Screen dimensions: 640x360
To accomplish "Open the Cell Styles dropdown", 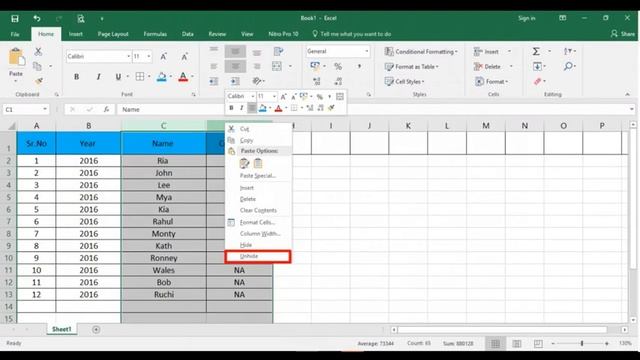I will point(404,81).
